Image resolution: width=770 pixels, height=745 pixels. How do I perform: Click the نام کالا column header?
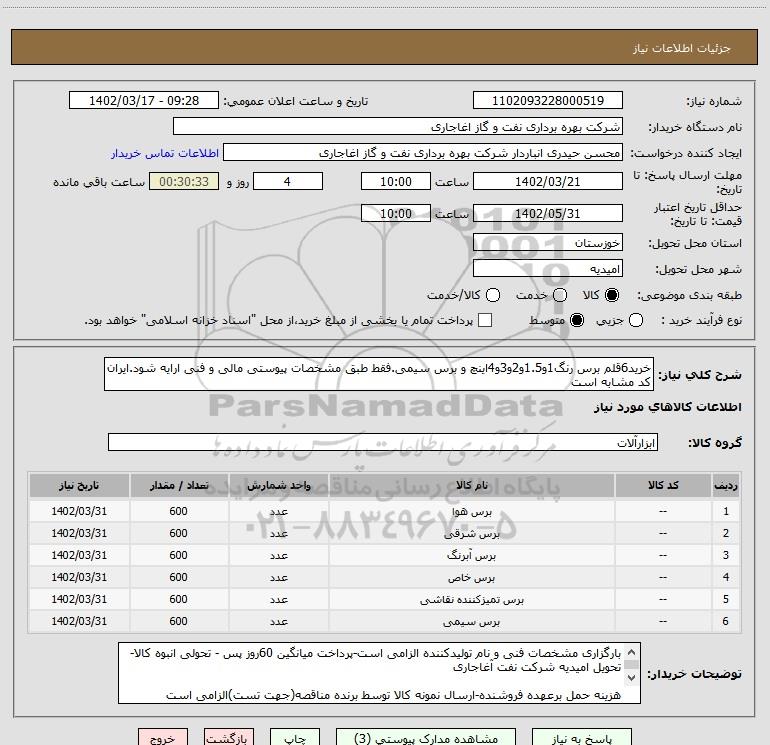[471, 485]
